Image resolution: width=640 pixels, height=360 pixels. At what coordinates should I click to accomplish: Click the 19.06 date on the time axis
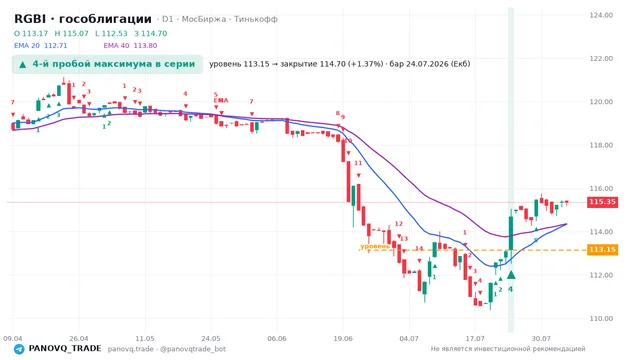pos(343,338)
